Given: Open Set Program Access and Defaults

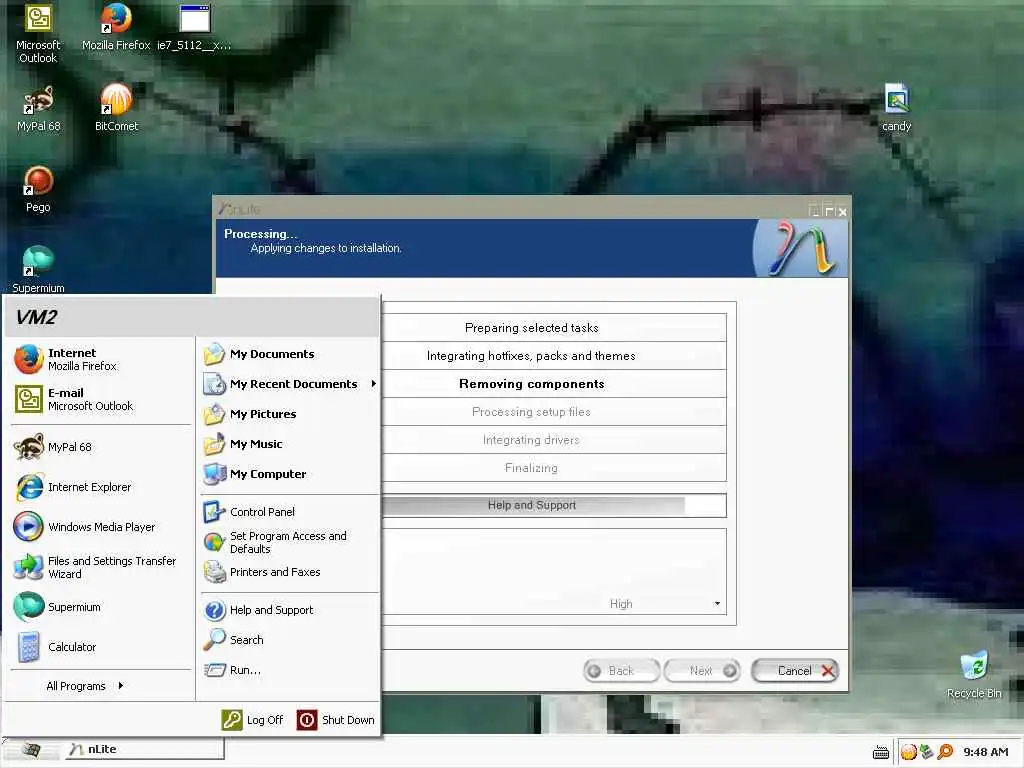Looking at the screenshot, I should click(289, 542).
